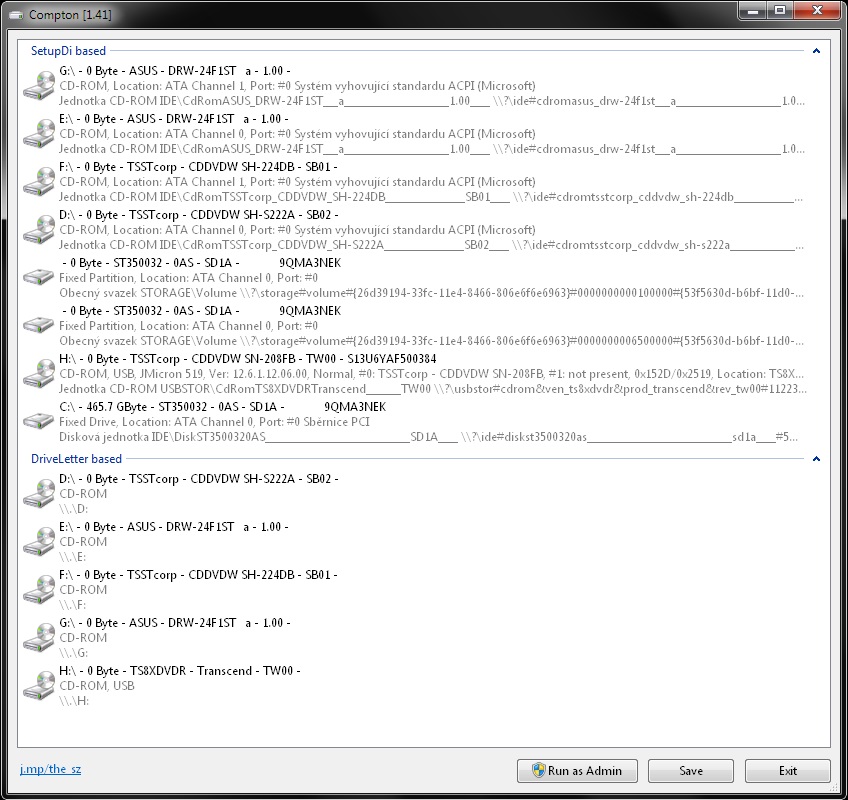Collapse the SetupDi based group

coord(816,51)
